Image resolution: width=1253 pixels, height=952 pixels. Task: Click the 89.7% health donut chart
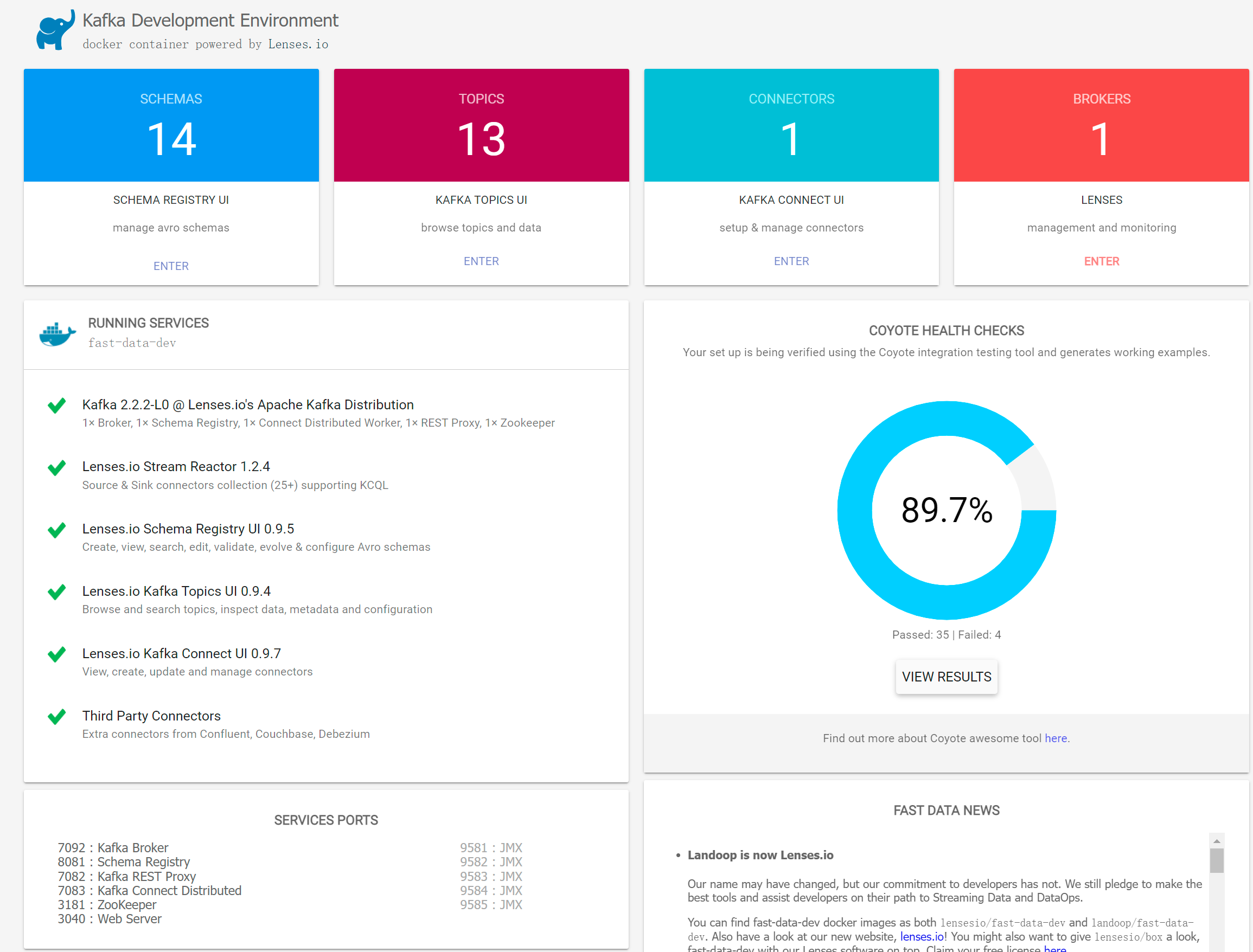click(945, 510)
